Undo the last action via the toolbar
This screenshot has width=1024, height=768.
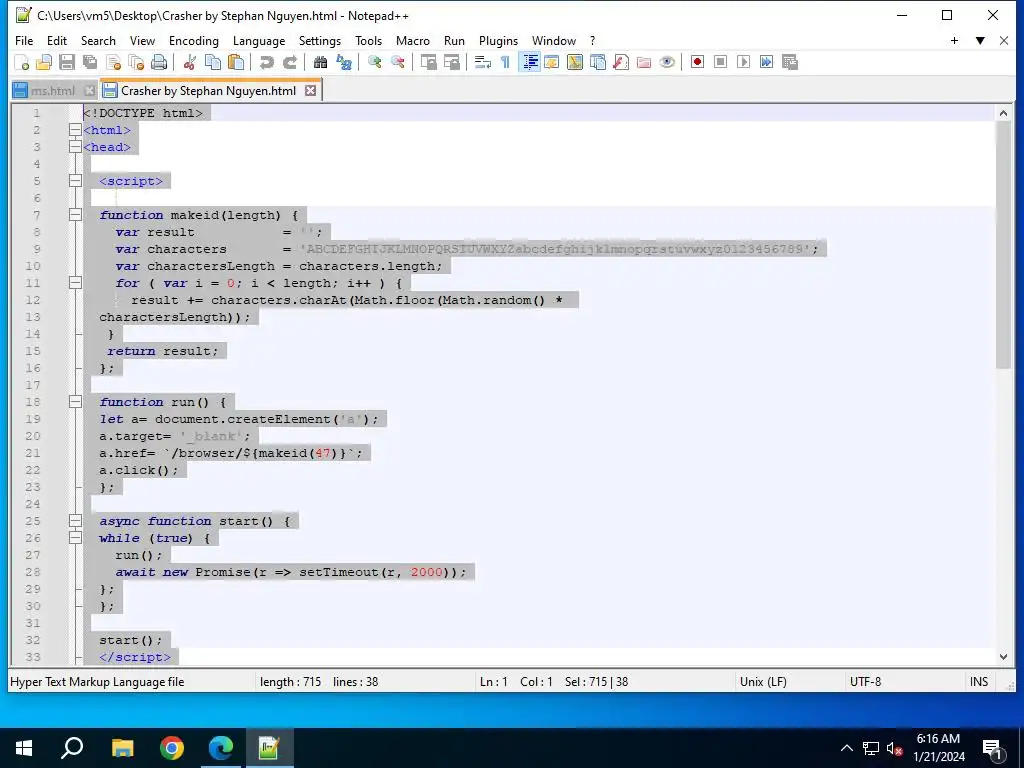(266, 62)
